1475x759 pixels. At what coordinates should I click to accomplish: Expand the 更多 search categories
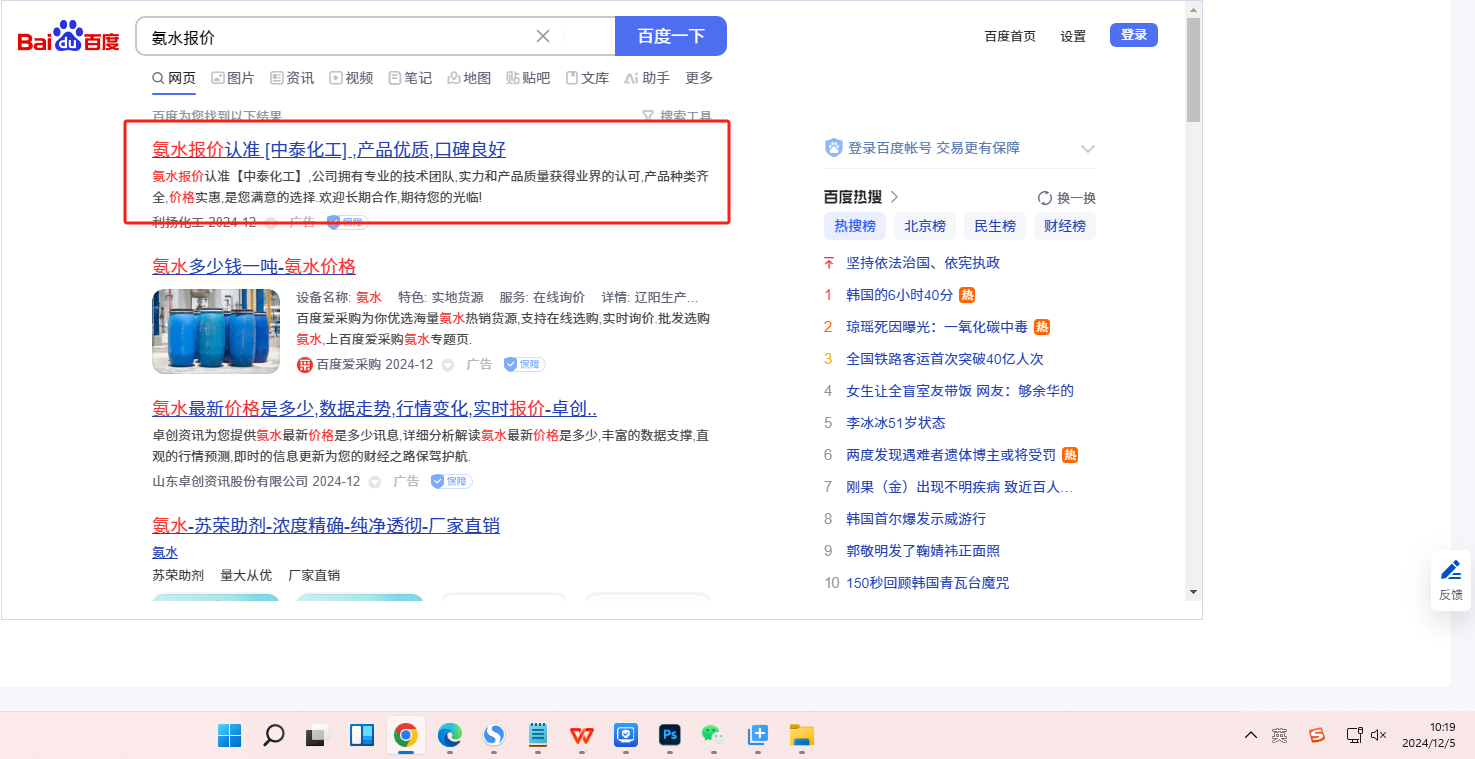click(699, 78)
